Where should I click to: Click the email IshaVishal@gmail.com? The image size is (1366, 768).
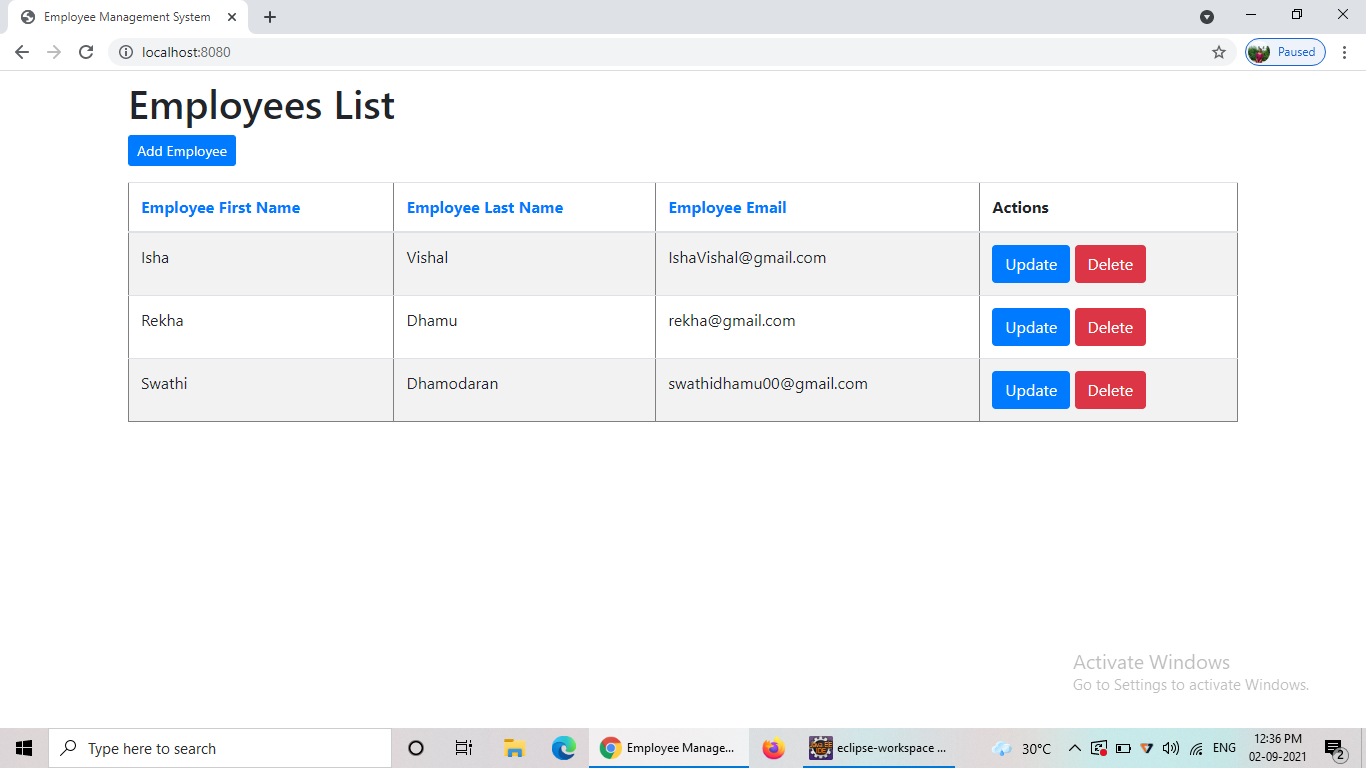click(x=747, y=258)
